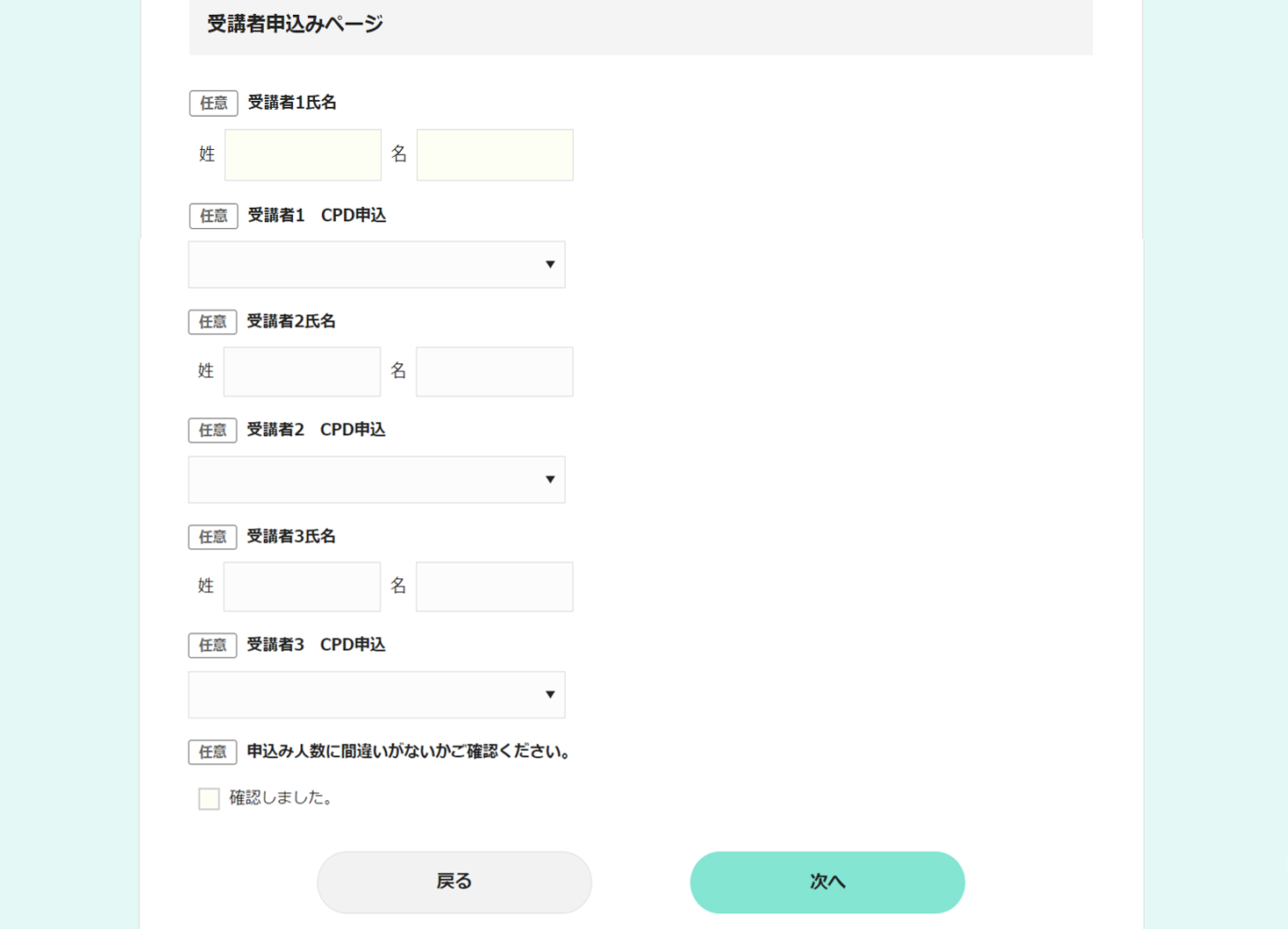
Task: Expand the first CPD selection arrow
Action: pyautogui.click(x=550, y=264)
